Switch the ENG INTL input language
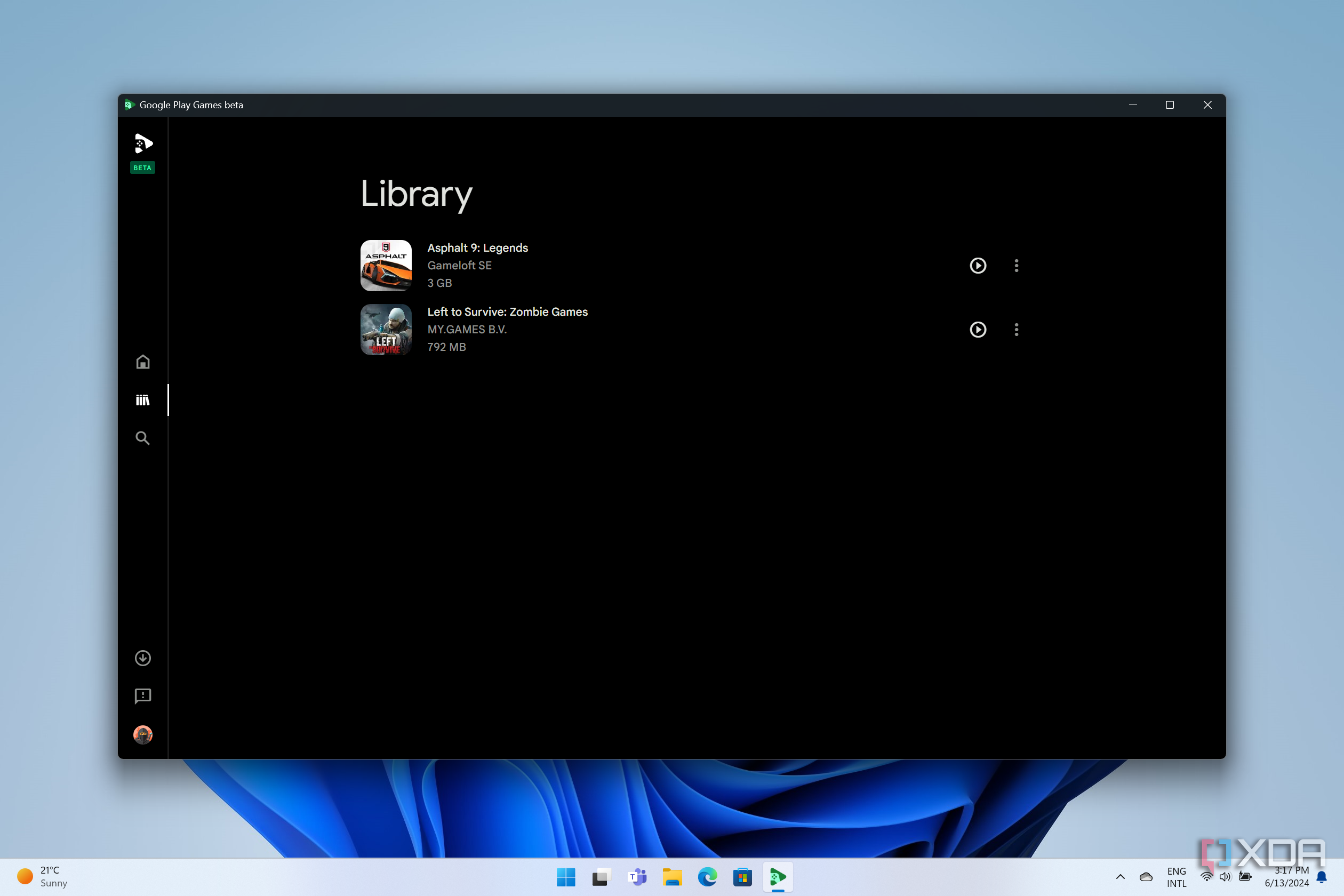 [1177, 877]
